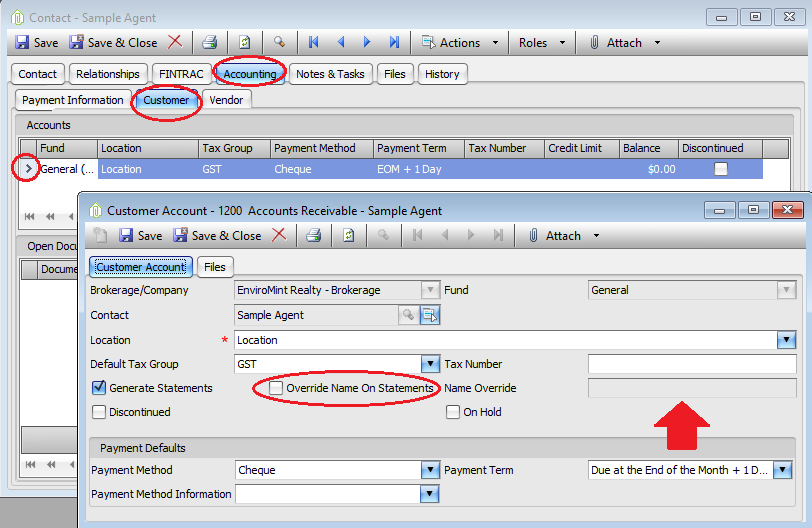Uncheck the Generate Statements checkbox
Image resolution: width=812 pixels, height=528 pixels.
click(x=99, y=388)
